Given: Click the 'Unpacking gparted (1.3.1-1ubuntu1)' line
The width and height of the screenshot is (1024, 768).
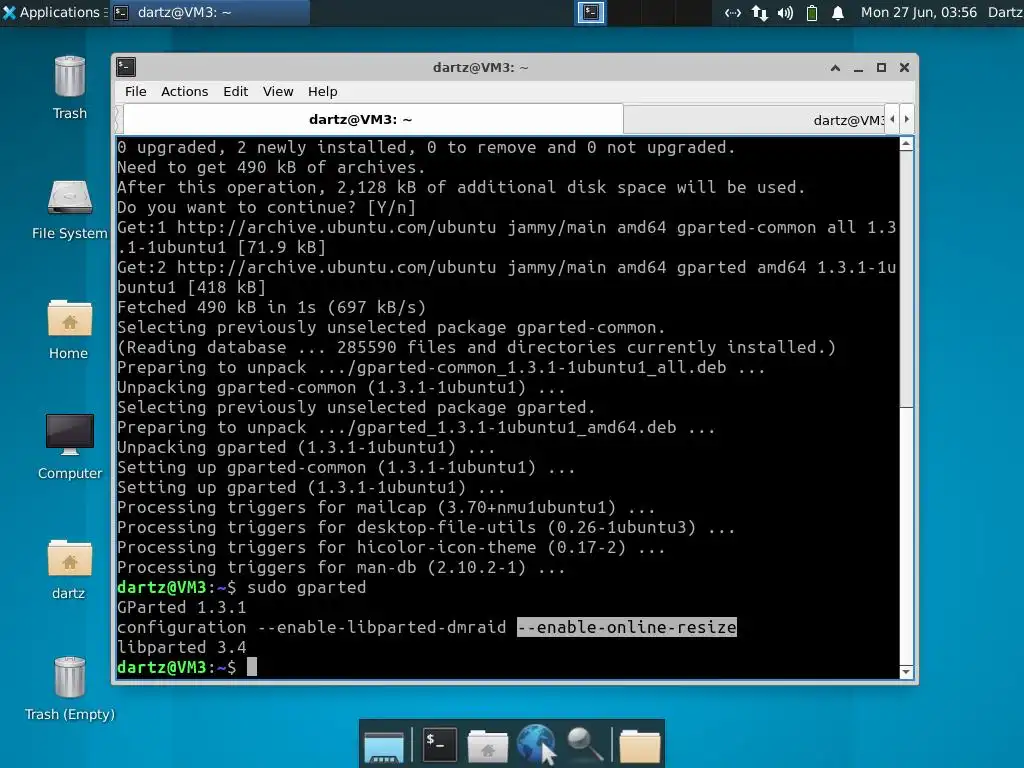Looking at the screenshot, I should point(306,447).
